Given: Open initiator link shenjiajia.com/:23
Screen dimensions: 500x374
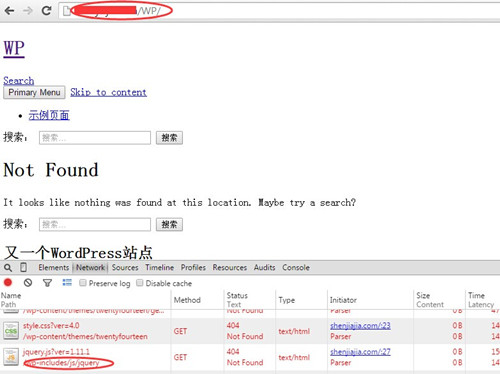Looking at the screenshot, I should point(360,326).
